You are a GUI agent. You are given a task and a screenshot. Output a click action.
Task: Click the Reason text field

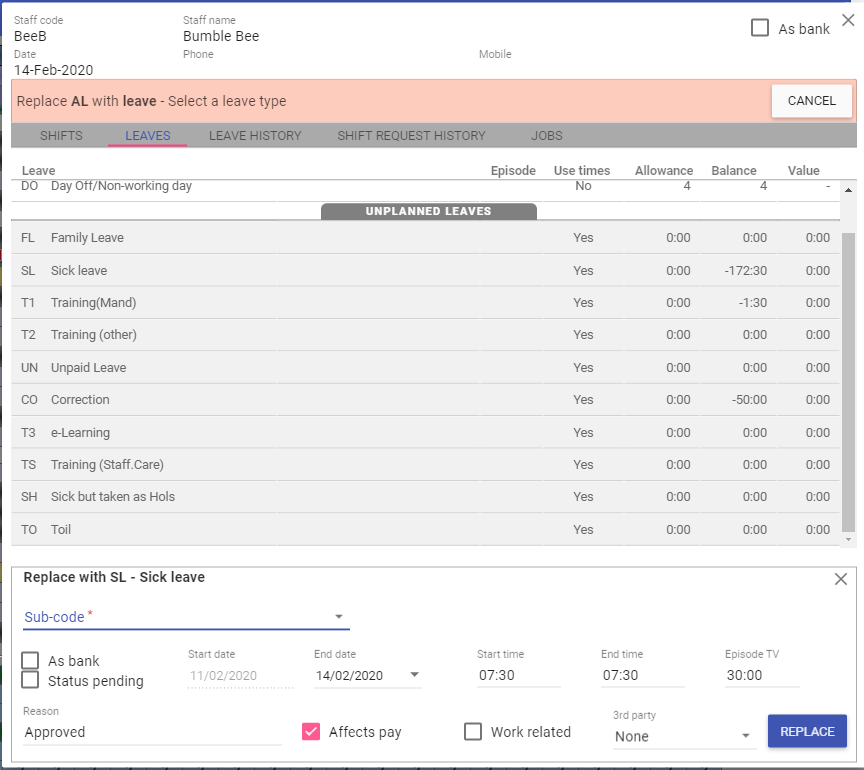[152, 732]
